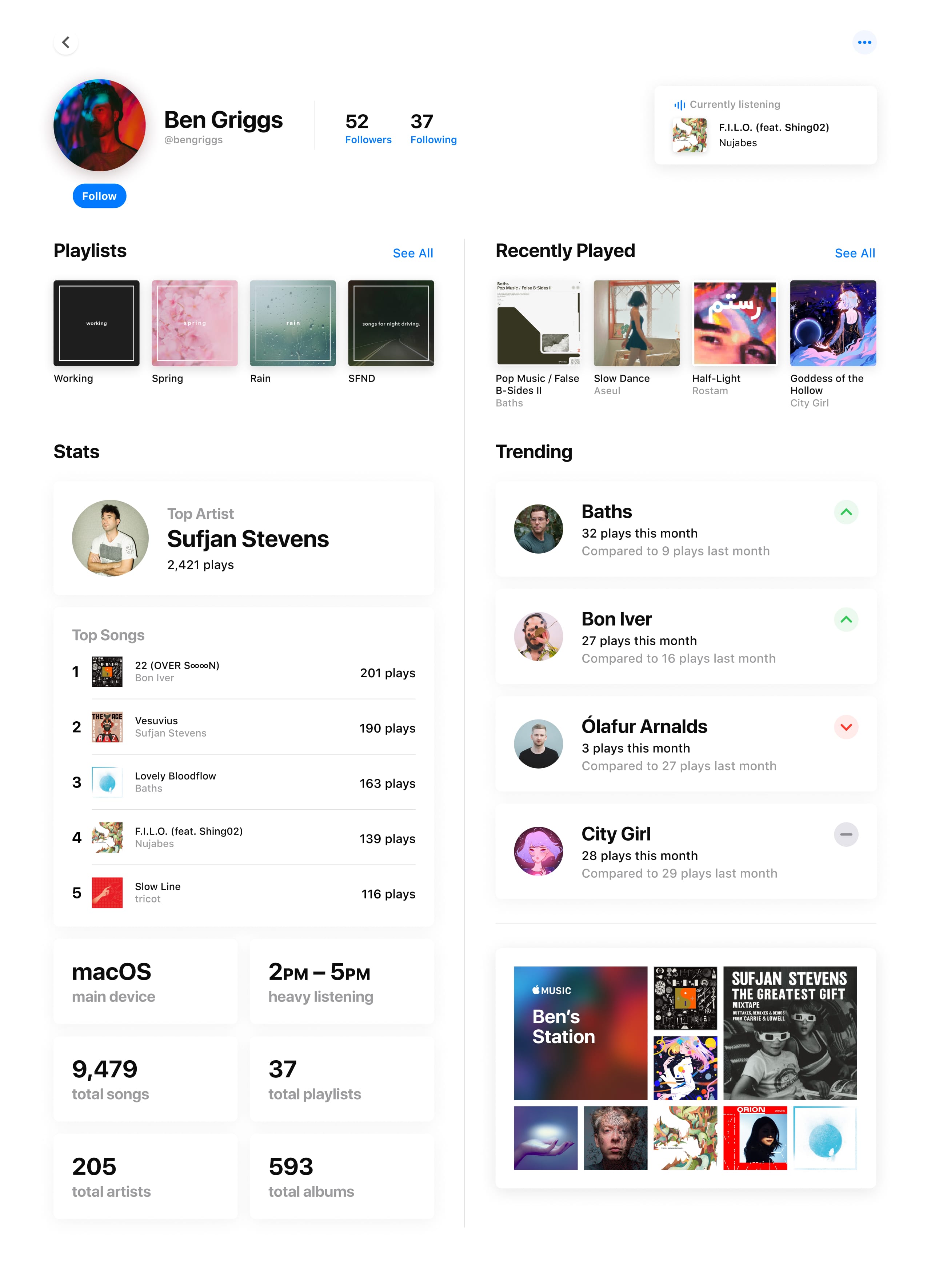This screenshot has height=1288, width=931.
Task: Click the back arrow icon
Action: [66, 43]
